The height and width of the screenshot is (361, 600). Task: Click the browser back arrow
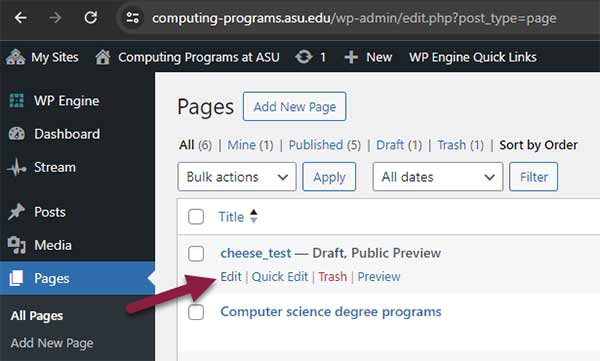pos(20,18)
